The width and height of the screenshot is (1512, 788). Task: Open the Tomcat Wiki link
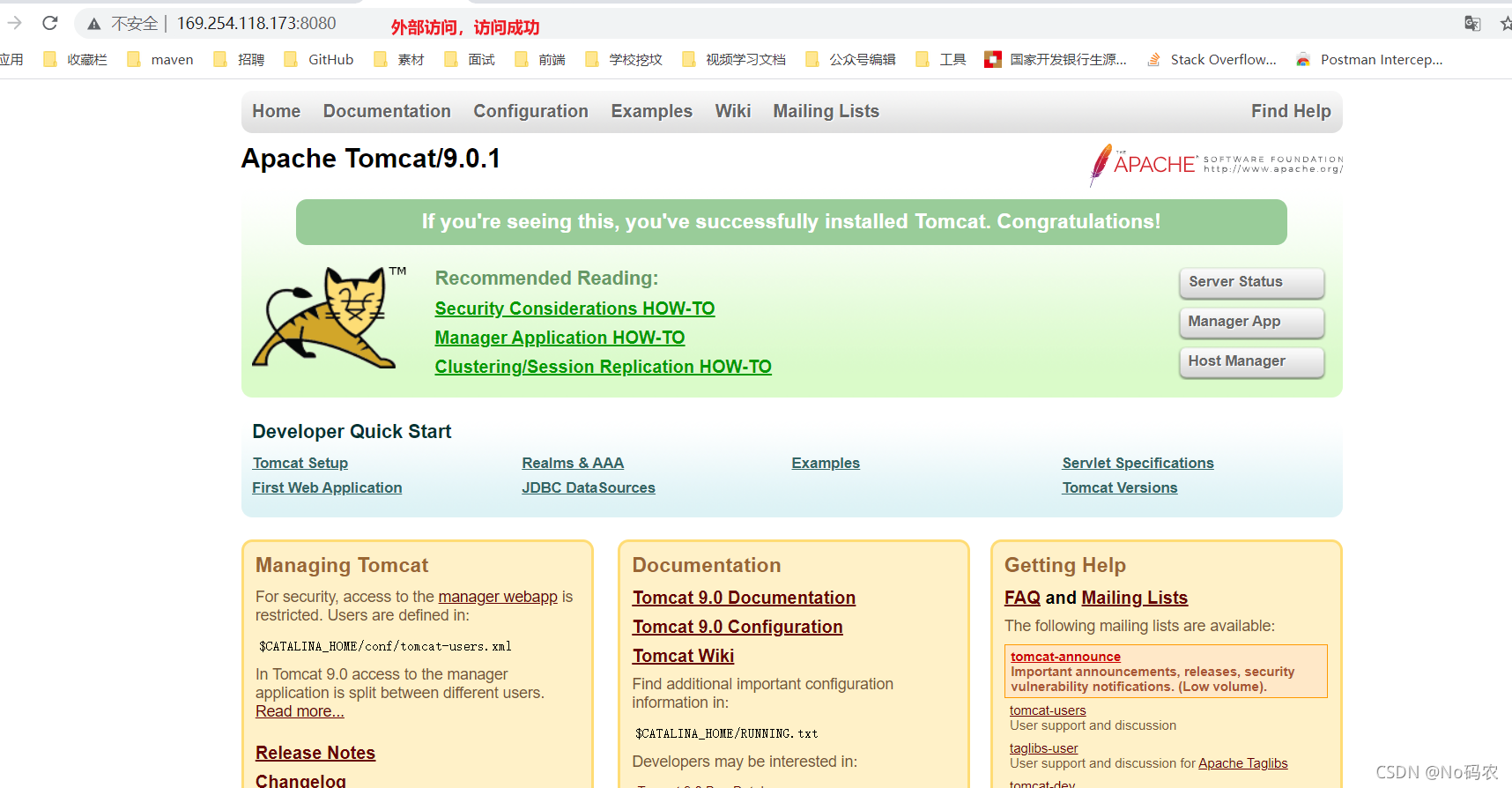683,656
